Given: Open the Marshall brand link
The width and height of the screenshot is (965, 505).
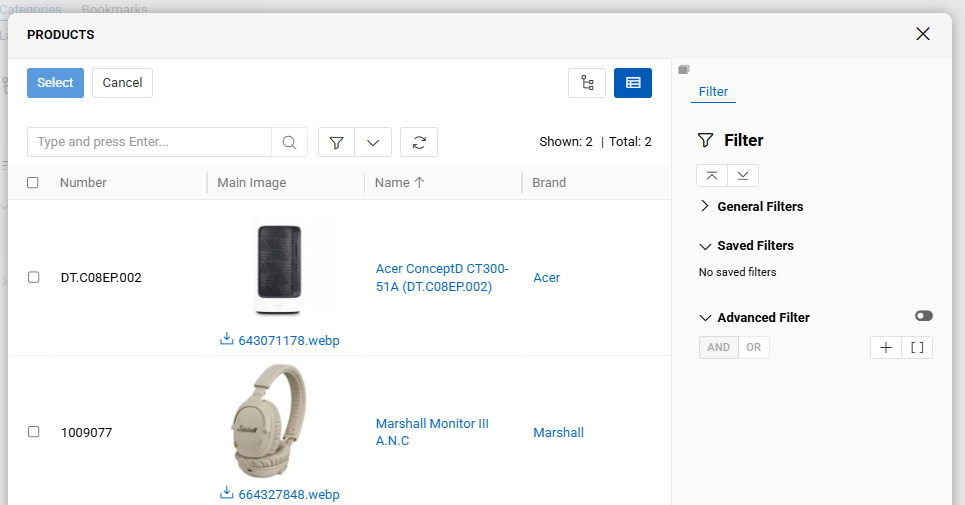Looking at the screenshot, I should (558, 433).
